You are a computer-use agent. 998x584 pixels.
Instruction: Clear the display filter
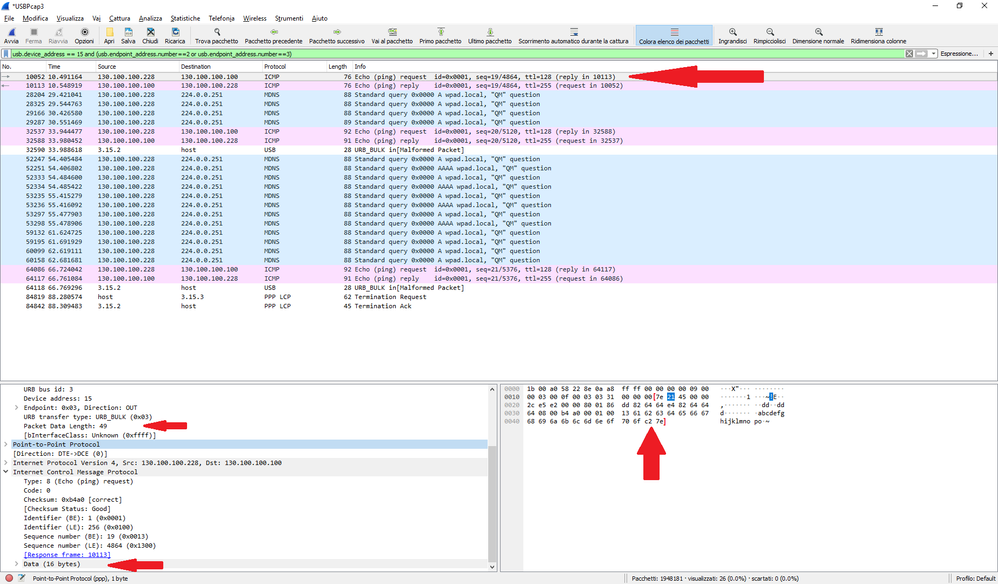tap(910, 54)
